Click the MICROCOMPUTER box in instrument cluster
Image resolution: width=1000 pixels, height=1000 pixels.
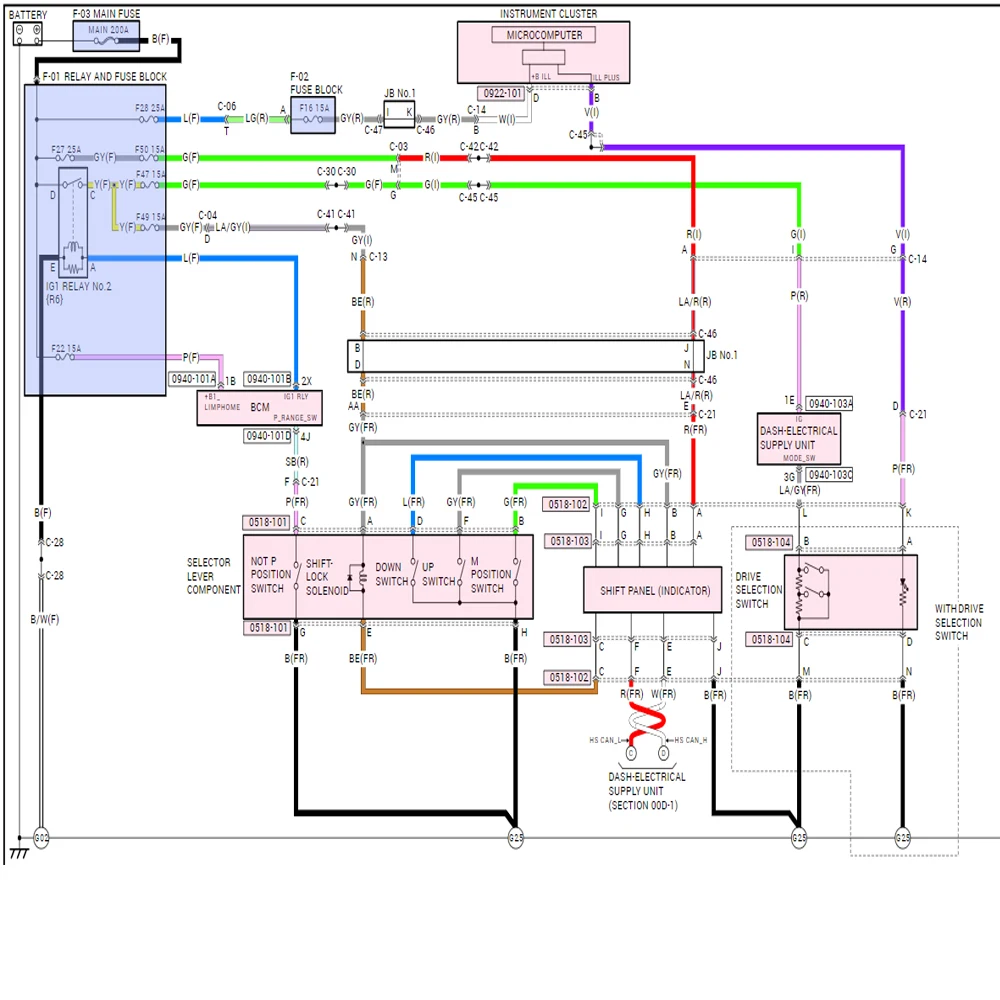[543, 35]
